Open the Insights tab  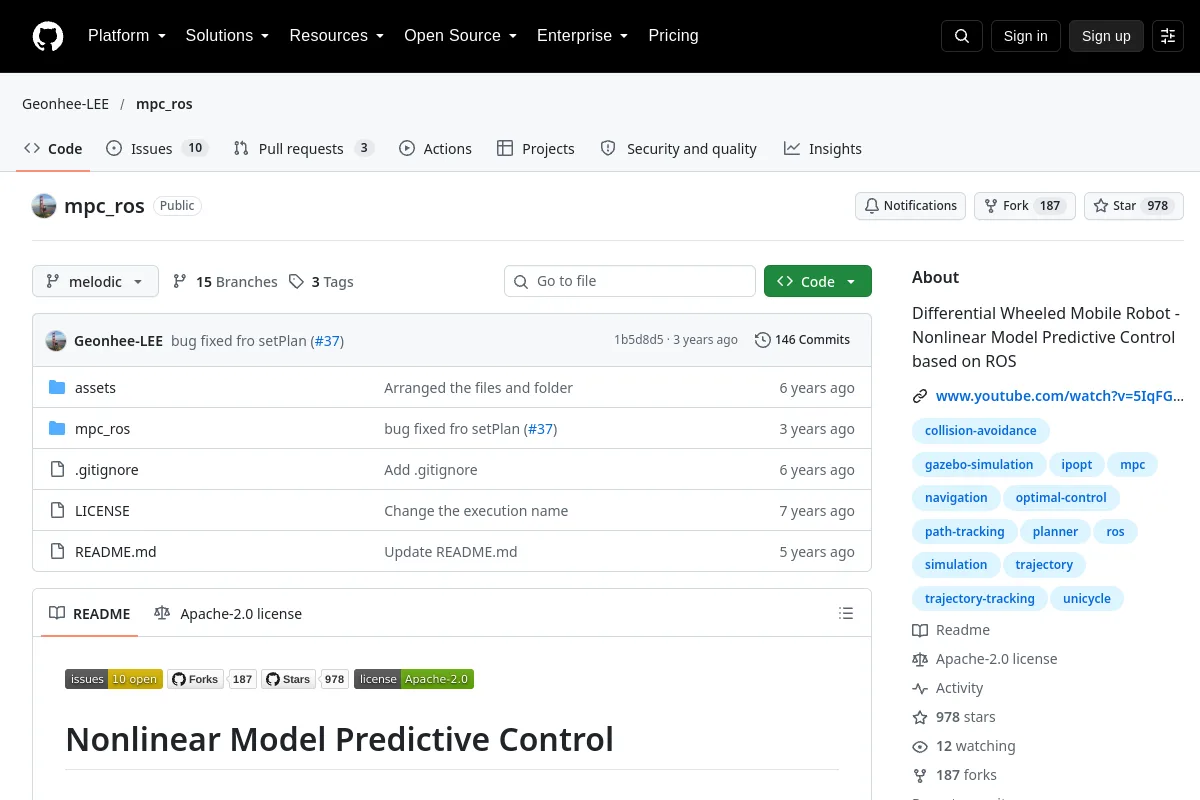(822, 149)
